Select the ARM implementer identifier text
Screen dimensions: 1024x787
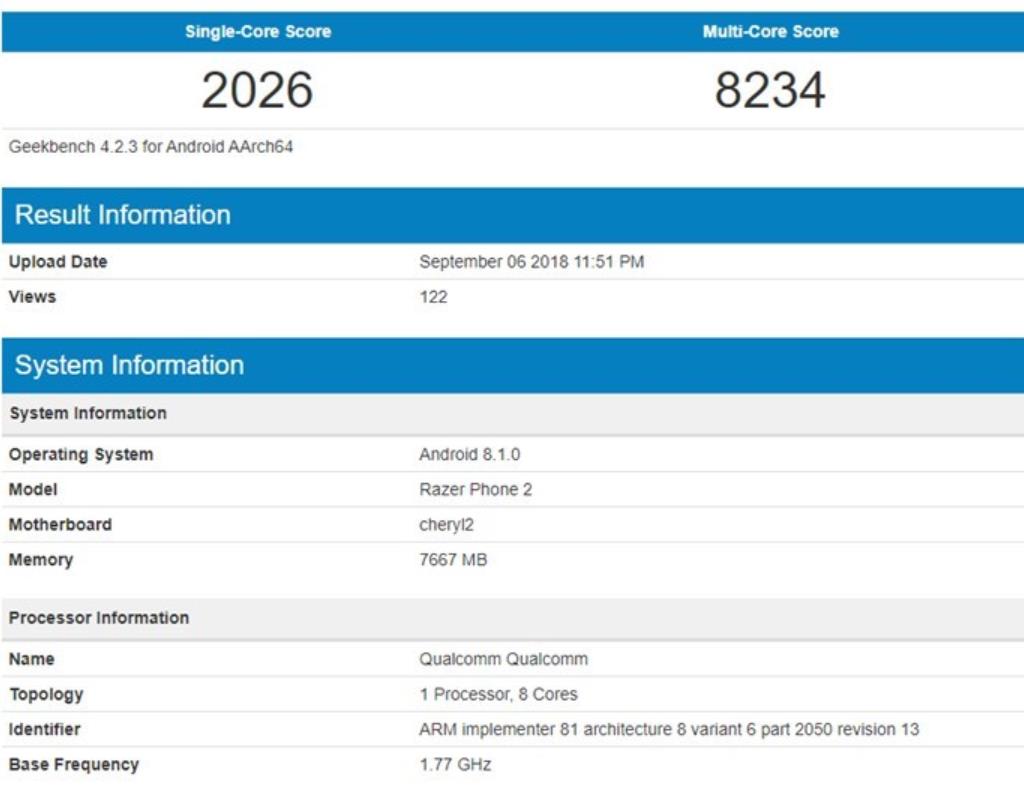tap(668, 730)
